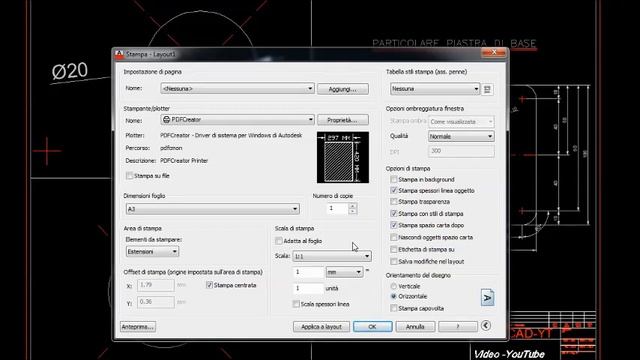Toggle Scala spessori linea checkbox
This screenshot has width=640, height=360.
point(296,304)
